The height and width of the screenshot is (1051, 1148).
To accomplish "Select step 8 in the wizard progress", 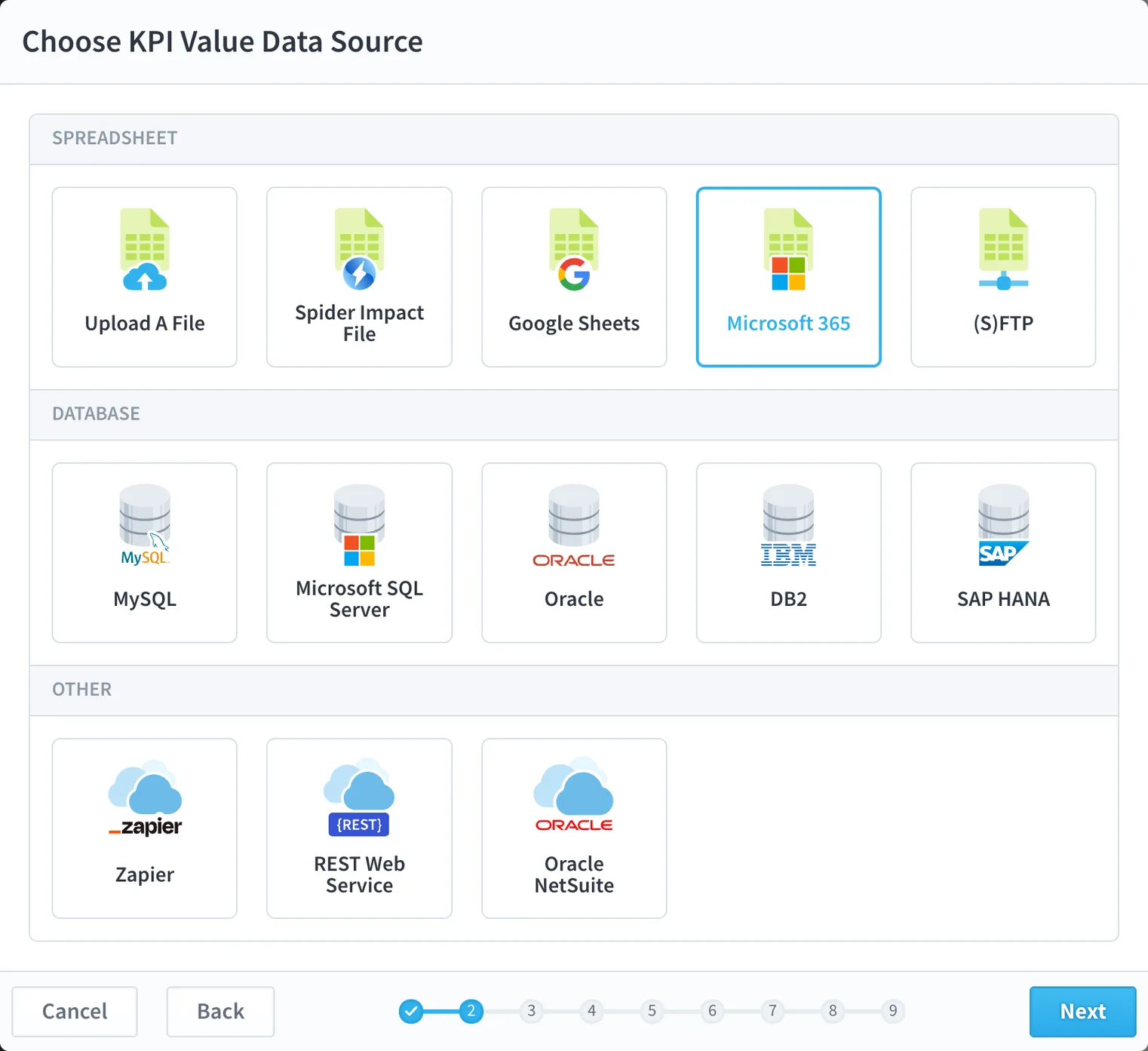I will [833, 1011].
